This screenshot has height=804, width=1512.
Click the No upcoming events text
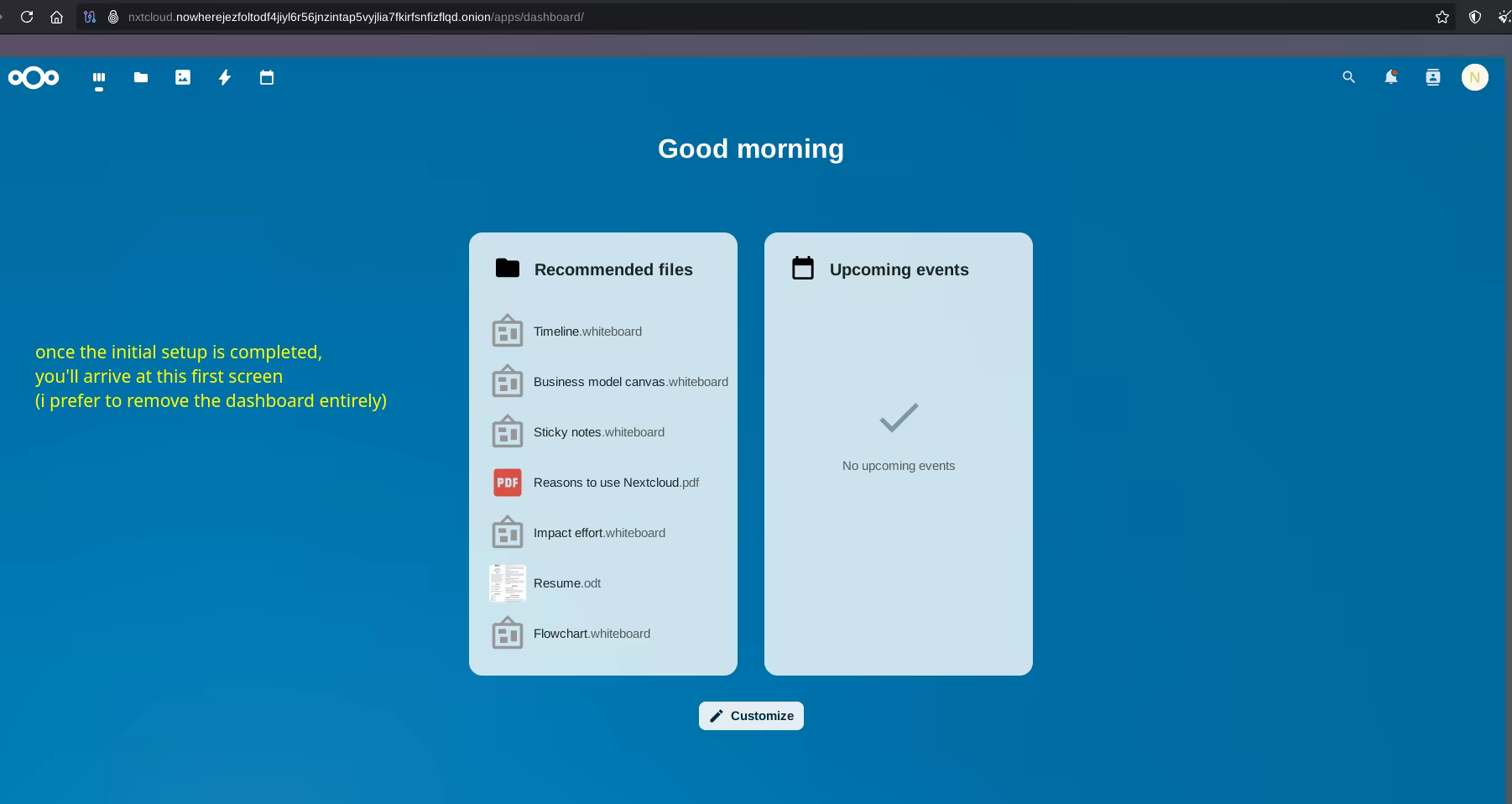click(899, 466)
